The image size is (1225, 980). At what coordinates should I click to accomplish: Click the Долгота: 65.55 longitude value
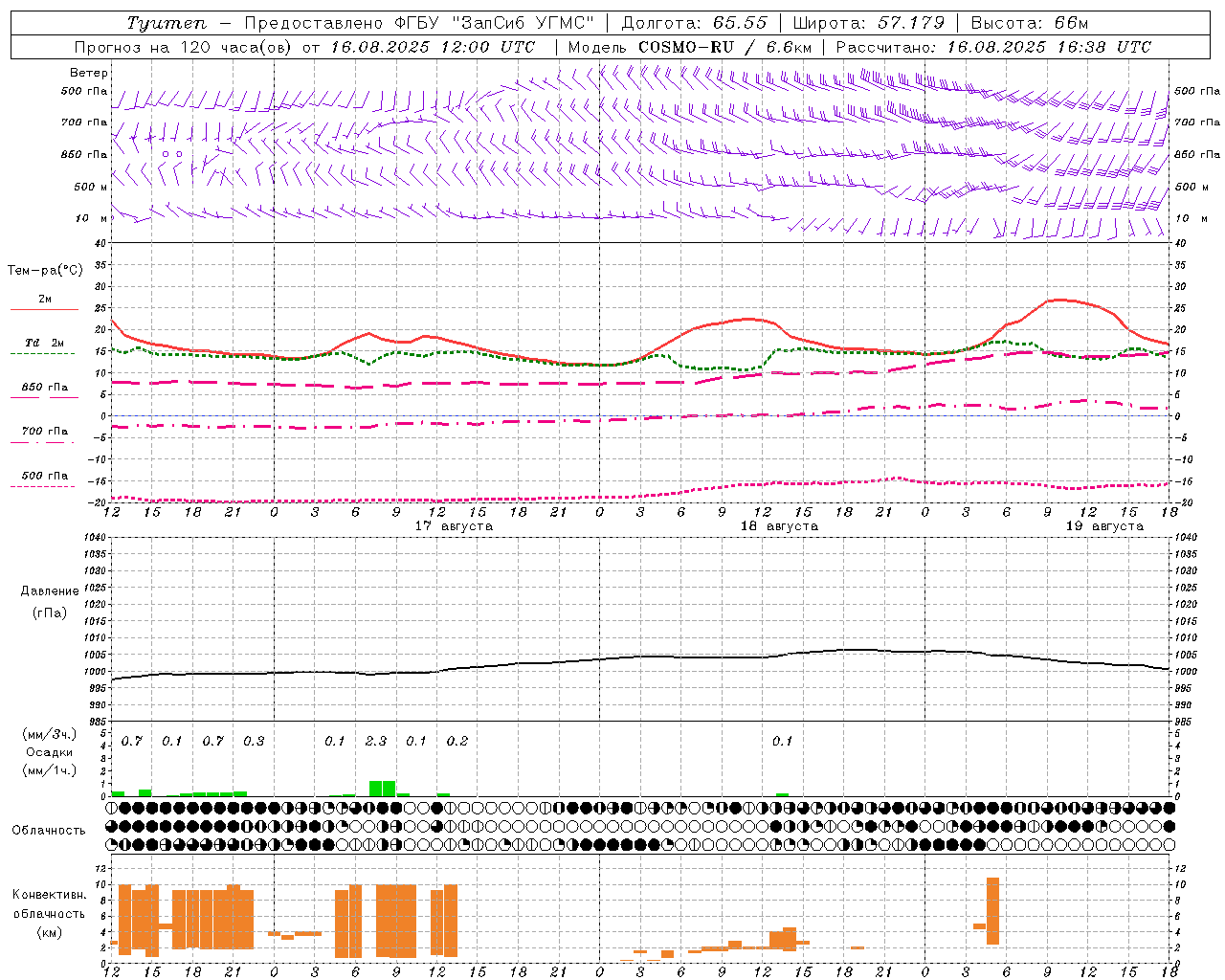[x=695, y=23]
